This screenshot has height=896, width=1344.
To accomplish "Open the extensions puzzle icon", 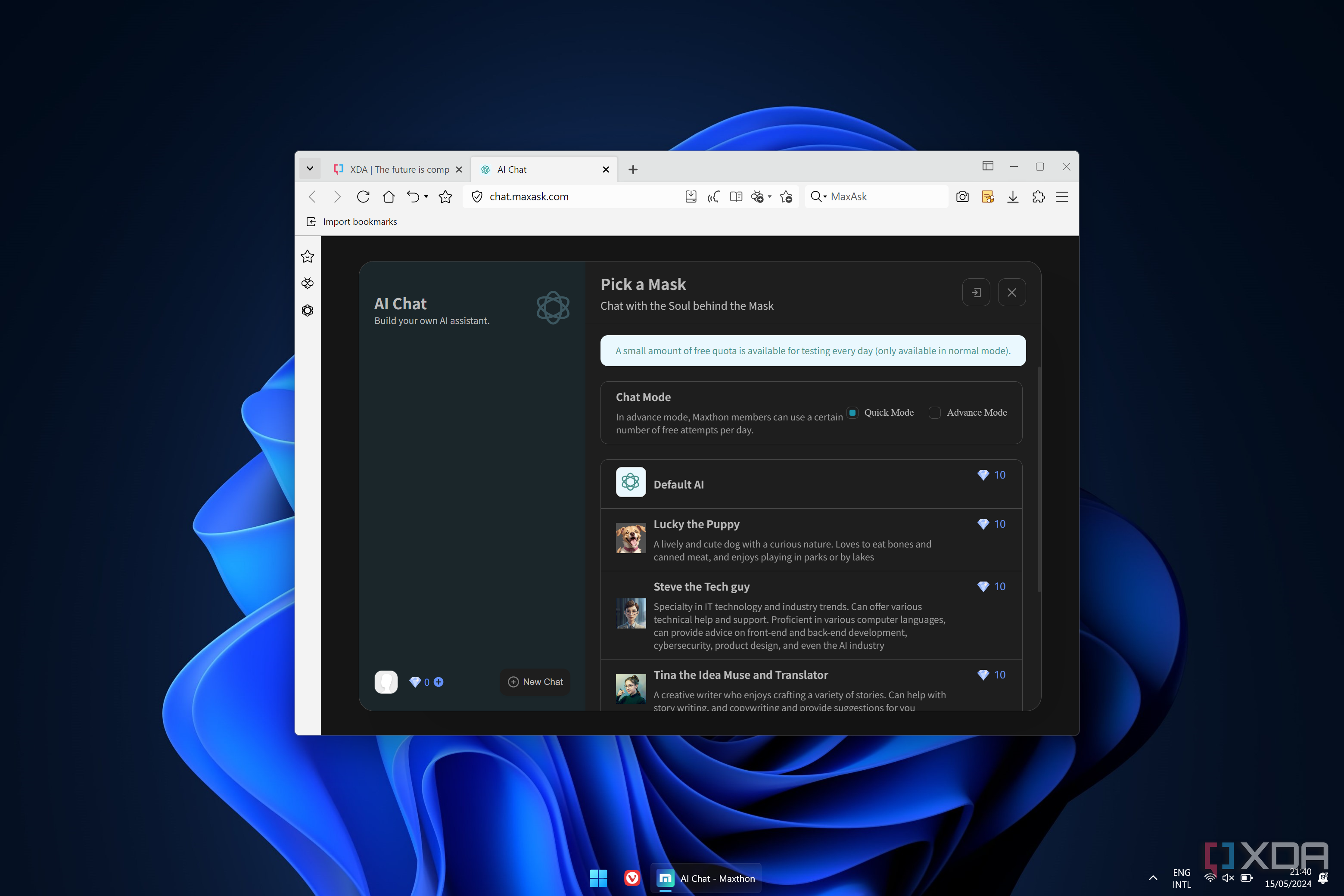I will click(x=1038, y=196).
